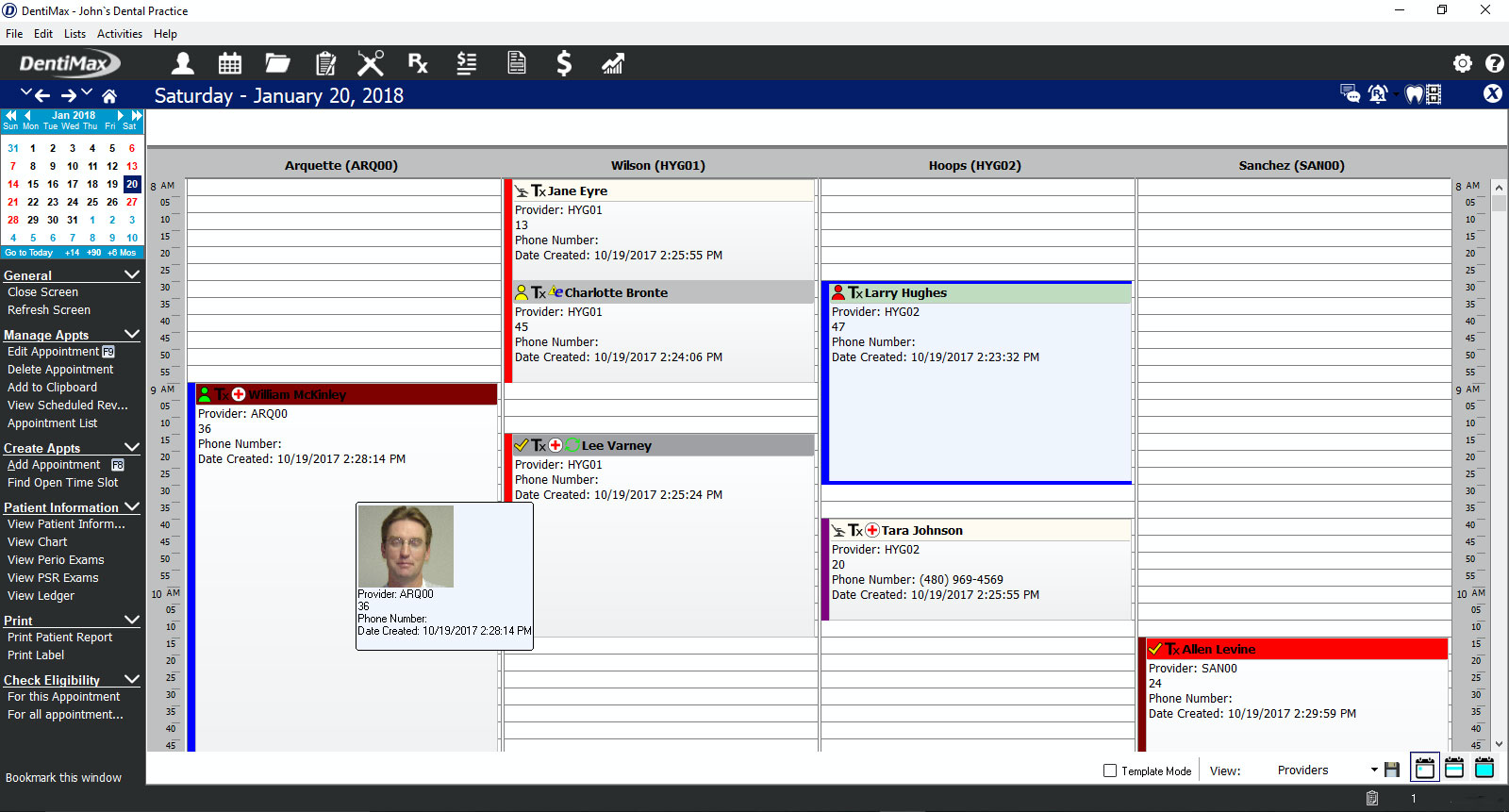Image resolution: width=1509 pixels, height=812 pixels.
Task: Open the document reports icon
Action: (517, 63)
